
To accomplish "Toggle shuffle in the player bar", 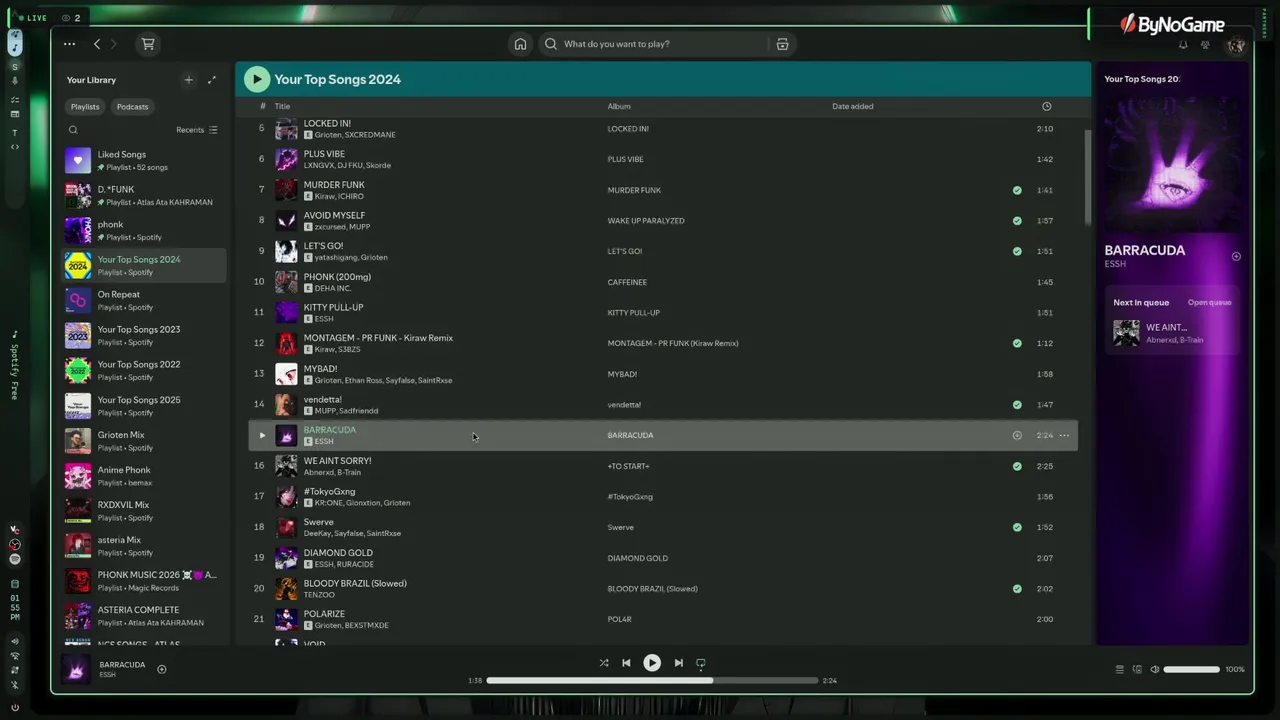I will pyautogui.click(x=604, y=663).
